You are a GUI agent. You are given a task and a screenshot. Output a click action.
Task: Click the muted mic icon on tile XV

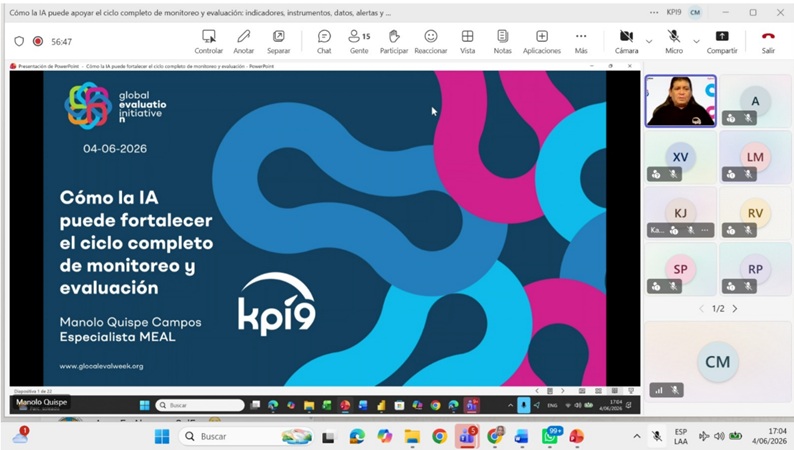673,174
